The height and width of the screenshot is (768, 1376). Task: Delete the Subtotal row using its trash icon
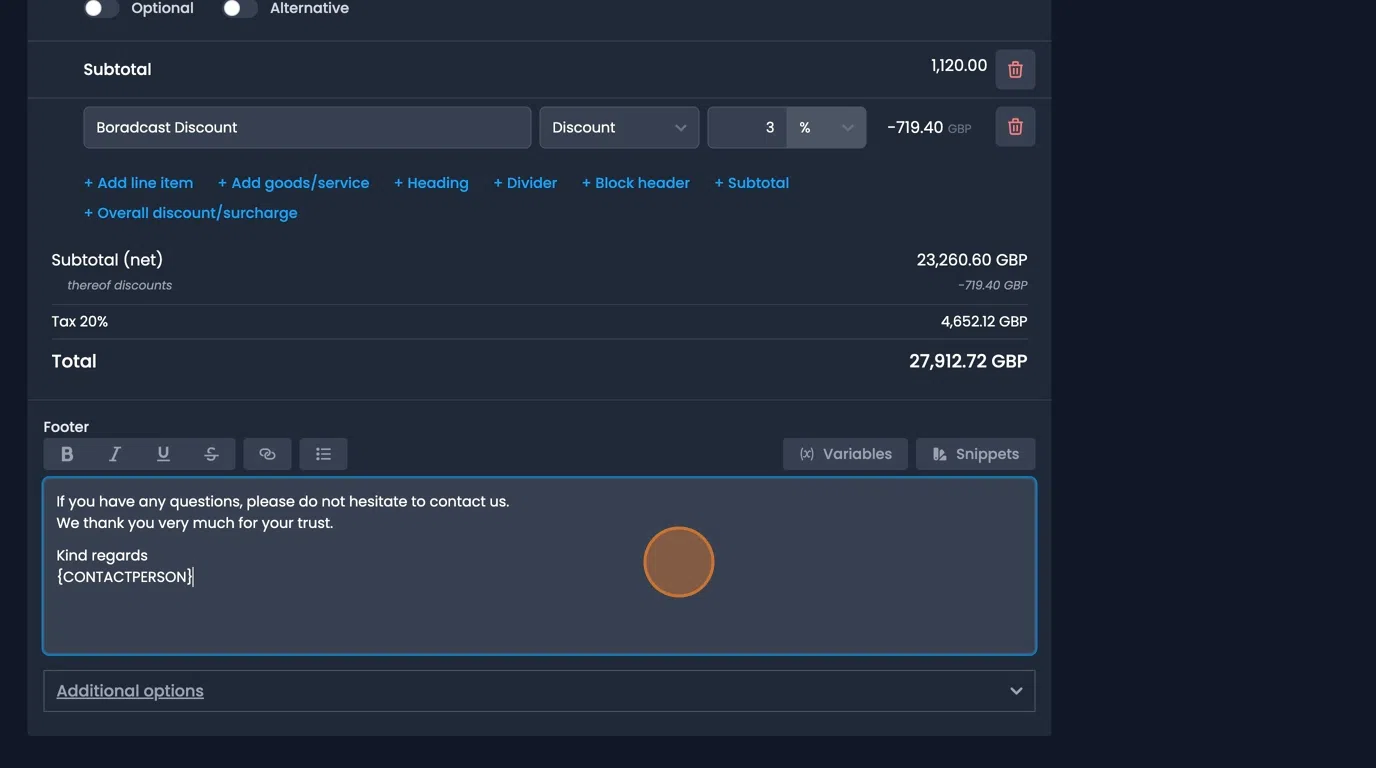tap(1014, 69)
